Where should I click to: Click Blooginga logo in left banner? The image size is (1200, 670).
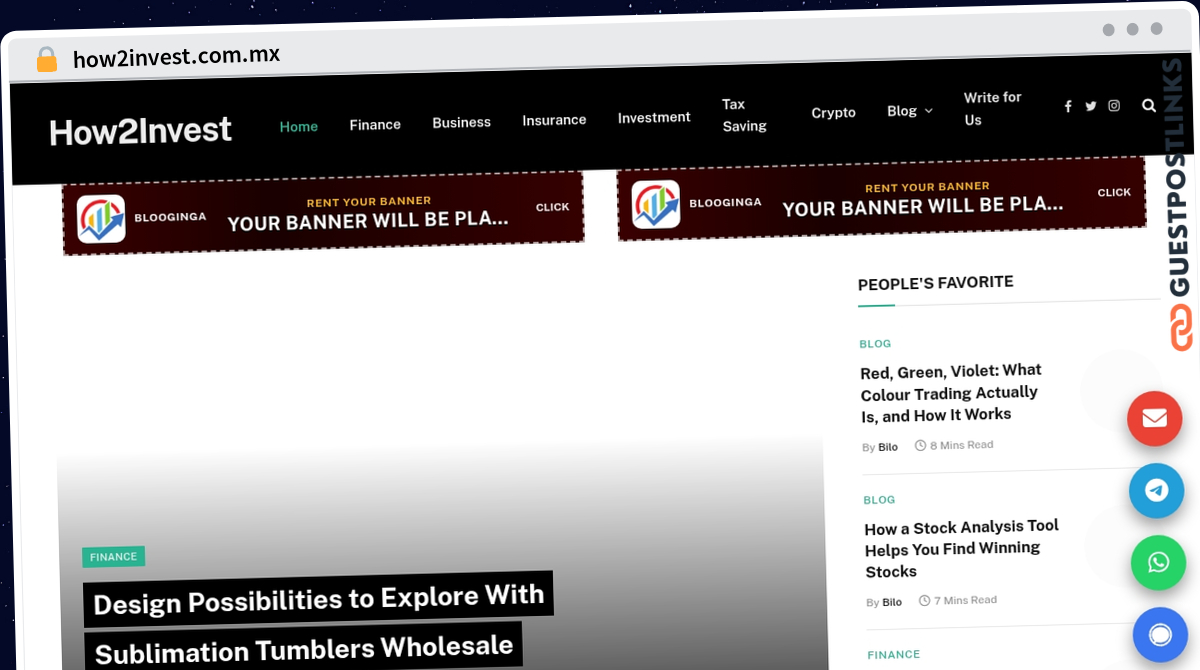click(101, 219)
